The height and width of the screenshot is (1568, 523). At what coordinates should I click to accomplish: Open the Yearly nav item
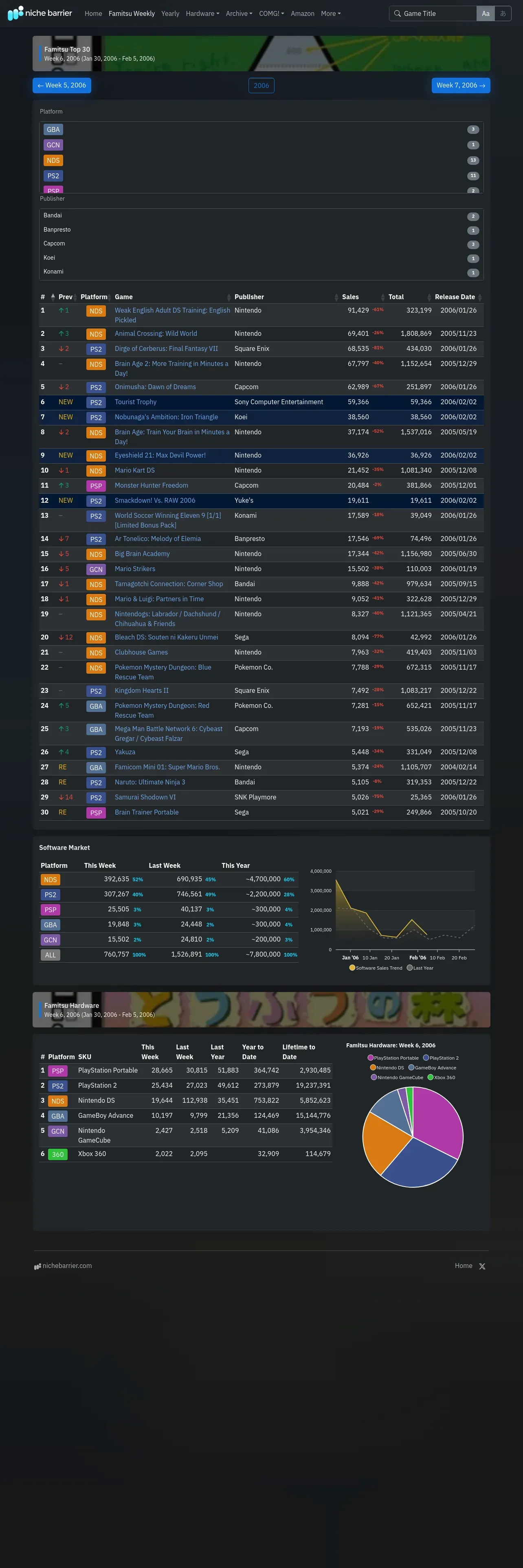coord(170,13)
